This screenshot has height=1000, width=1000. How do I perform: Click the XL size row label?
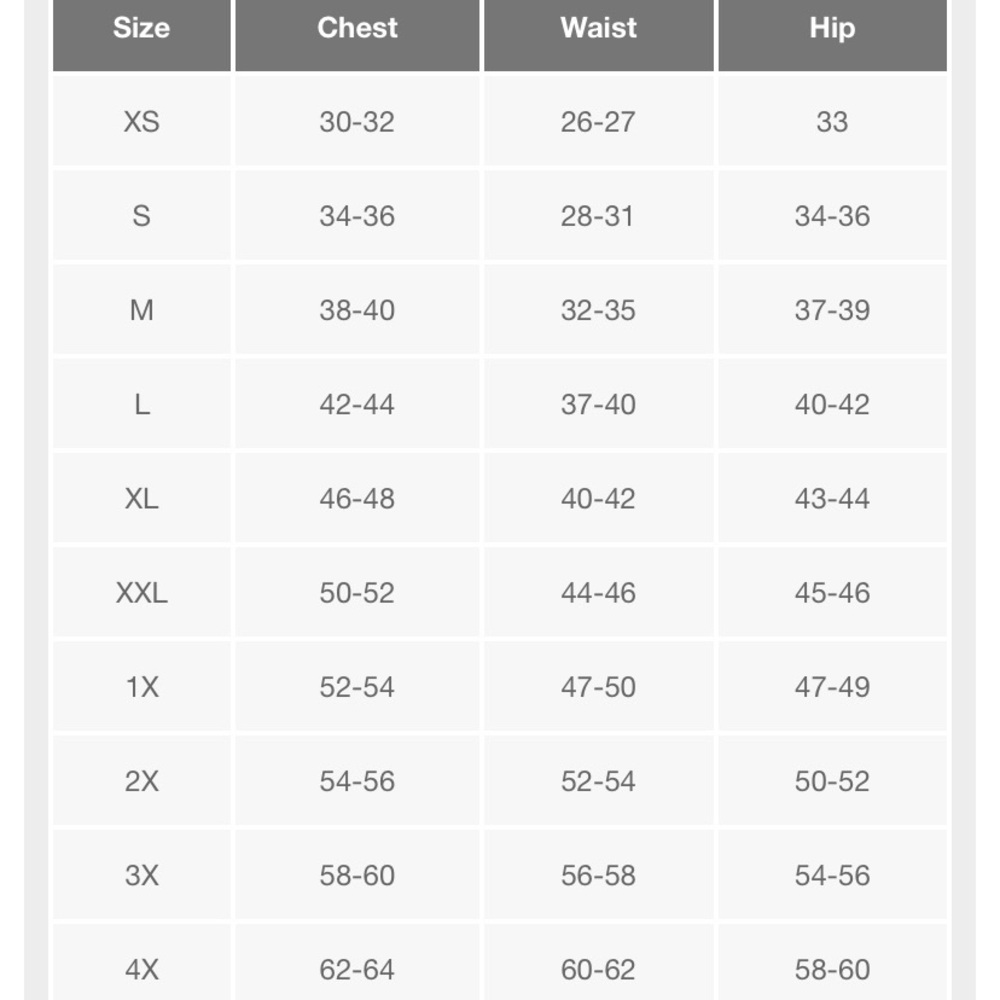coord(142,498)
